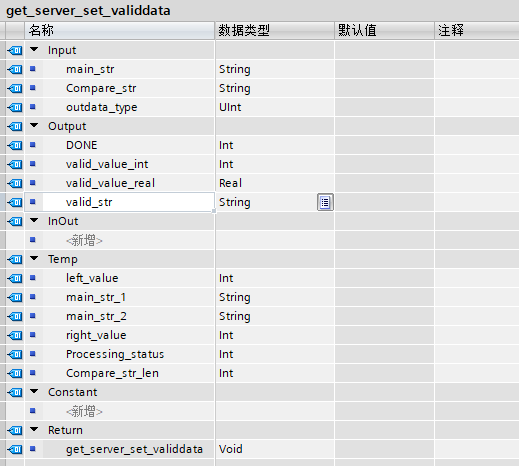This screenshot has height=466, width=519.
Task: Click the interface icon beside valid_value_real
Action: coord(15,183)
